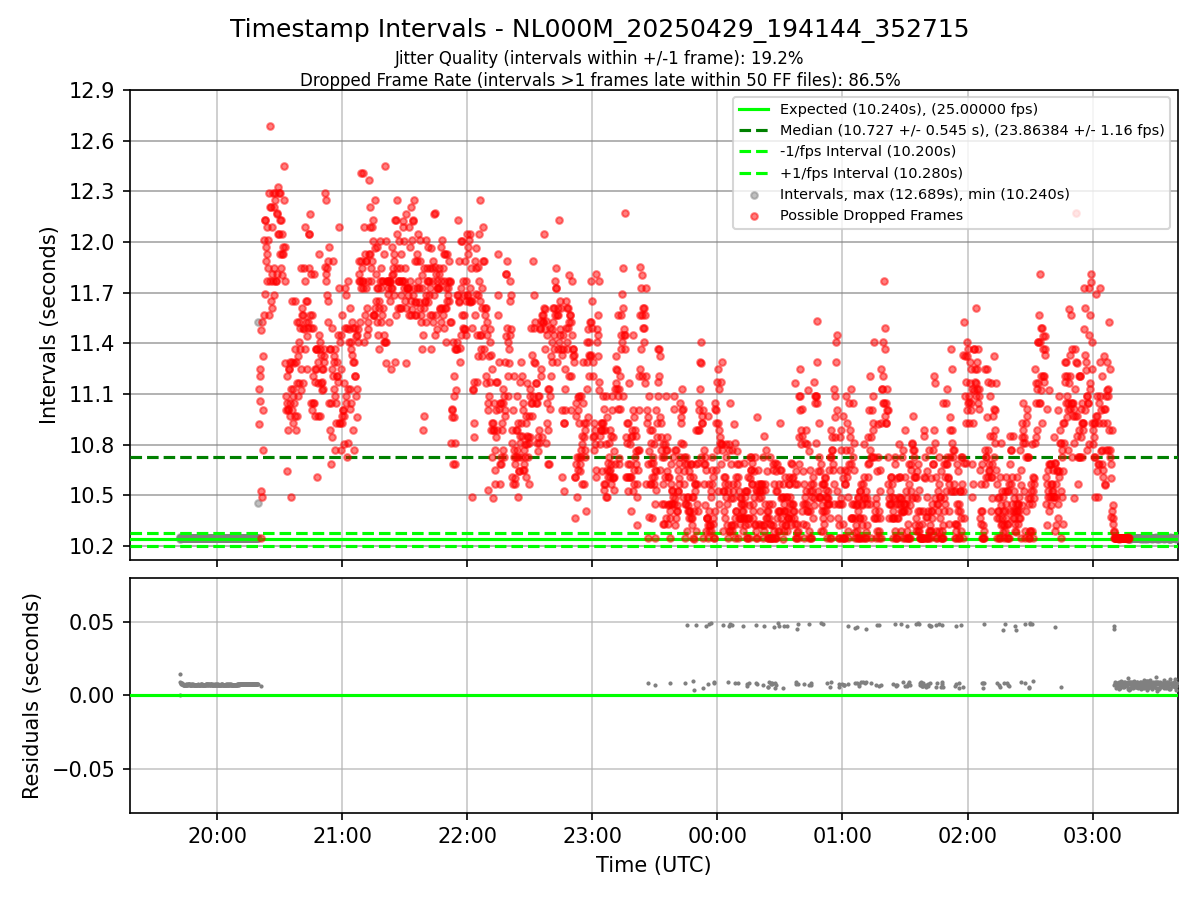The image size is (1200, 900).
Task: Click legend entry 'Intervals, max (12.689s), min (10.240s)'
Action: click(925, 194)
